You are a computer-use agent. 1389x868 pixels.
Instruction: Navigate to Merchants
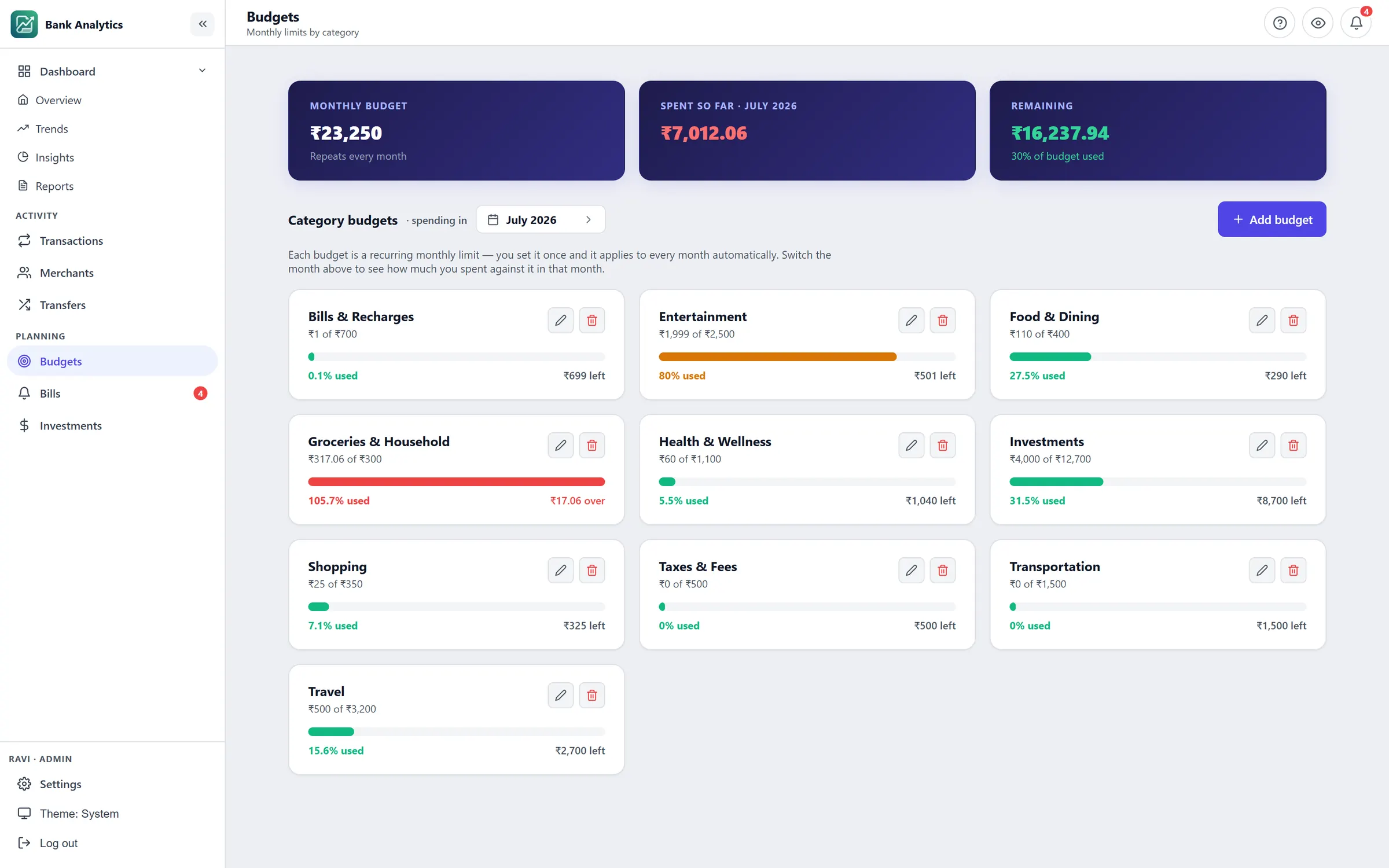112,273
